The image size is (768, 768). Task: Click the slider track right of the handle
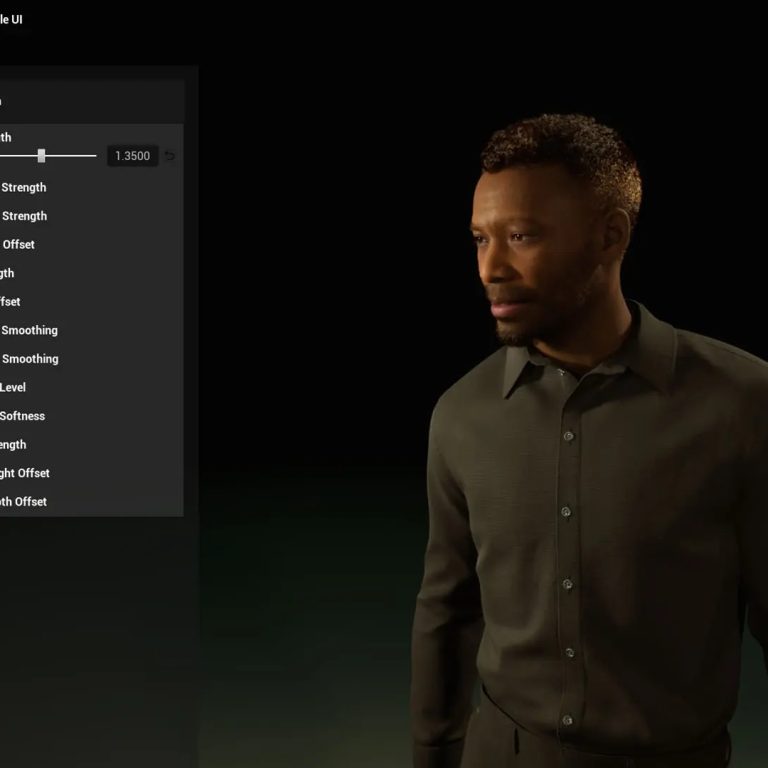tap(72, 156)
